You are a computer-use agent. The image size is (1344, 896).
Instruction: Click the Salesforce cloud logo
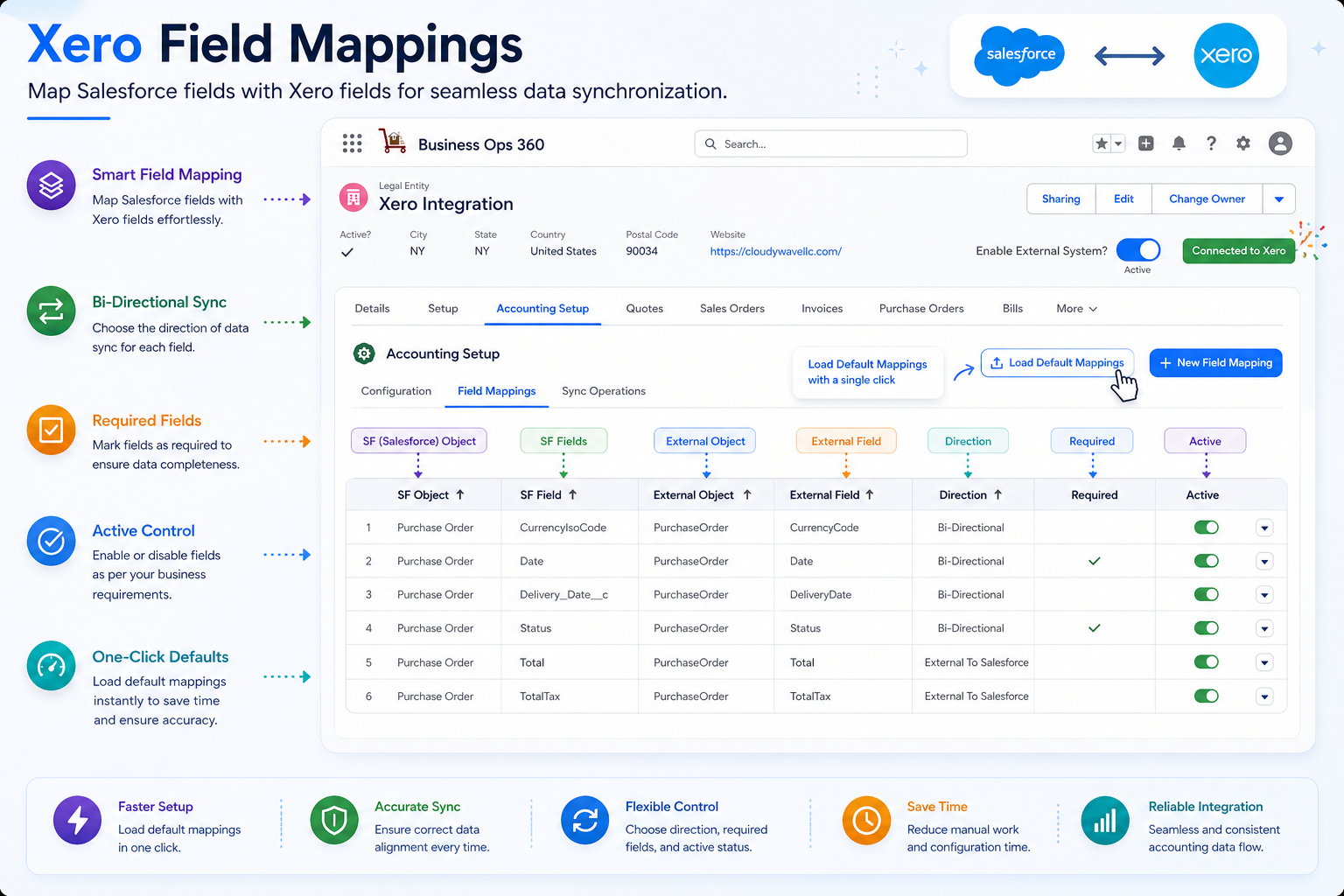(1019, 55)
